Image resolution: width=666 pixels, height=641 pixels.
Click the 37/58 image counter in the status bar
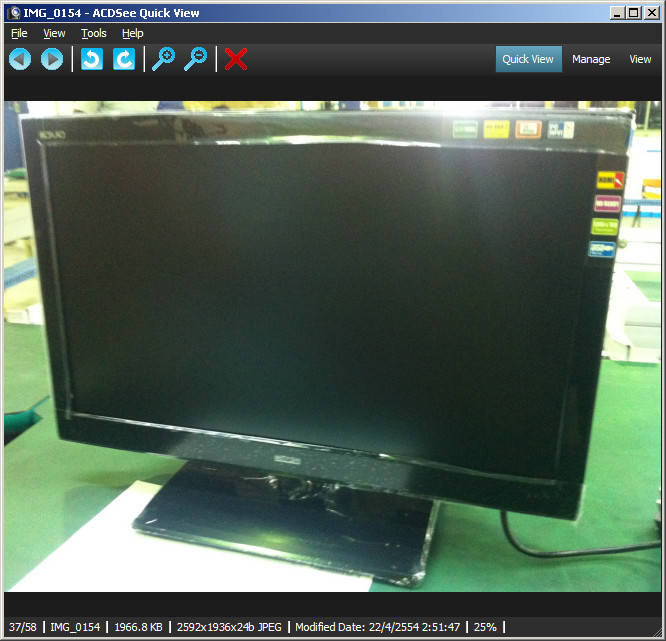pyautogui.click(x=23, y=627)
